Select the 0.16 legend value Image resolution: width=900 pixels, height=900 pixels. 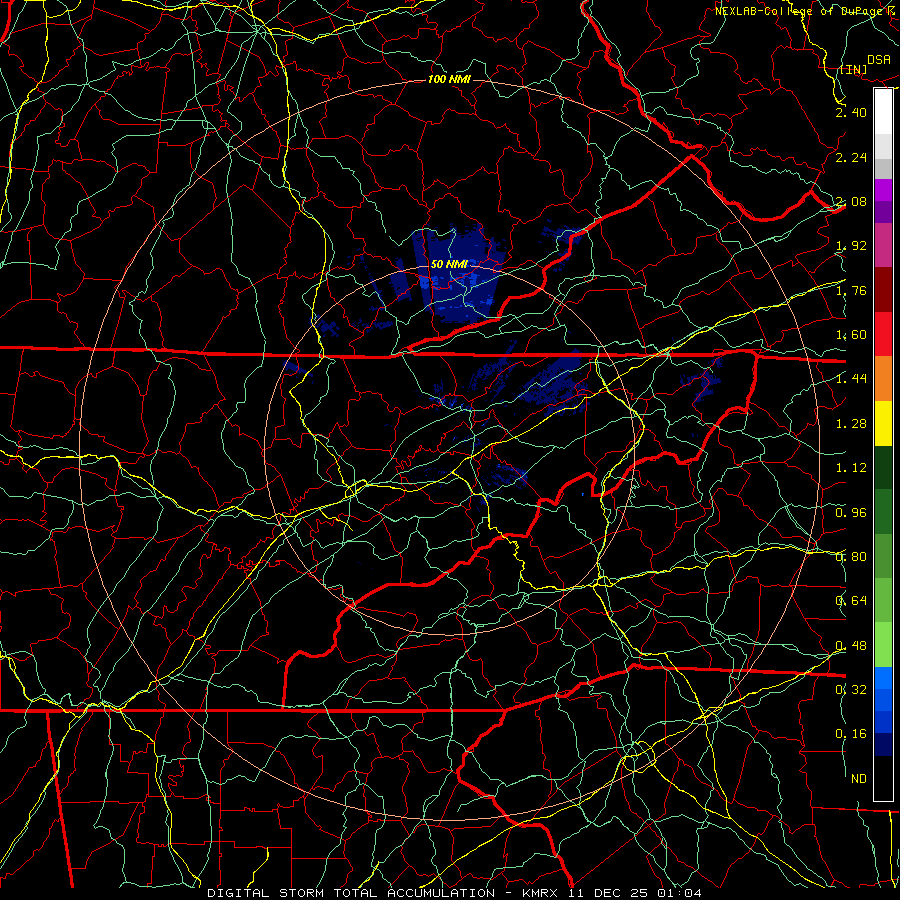[851, 734]
